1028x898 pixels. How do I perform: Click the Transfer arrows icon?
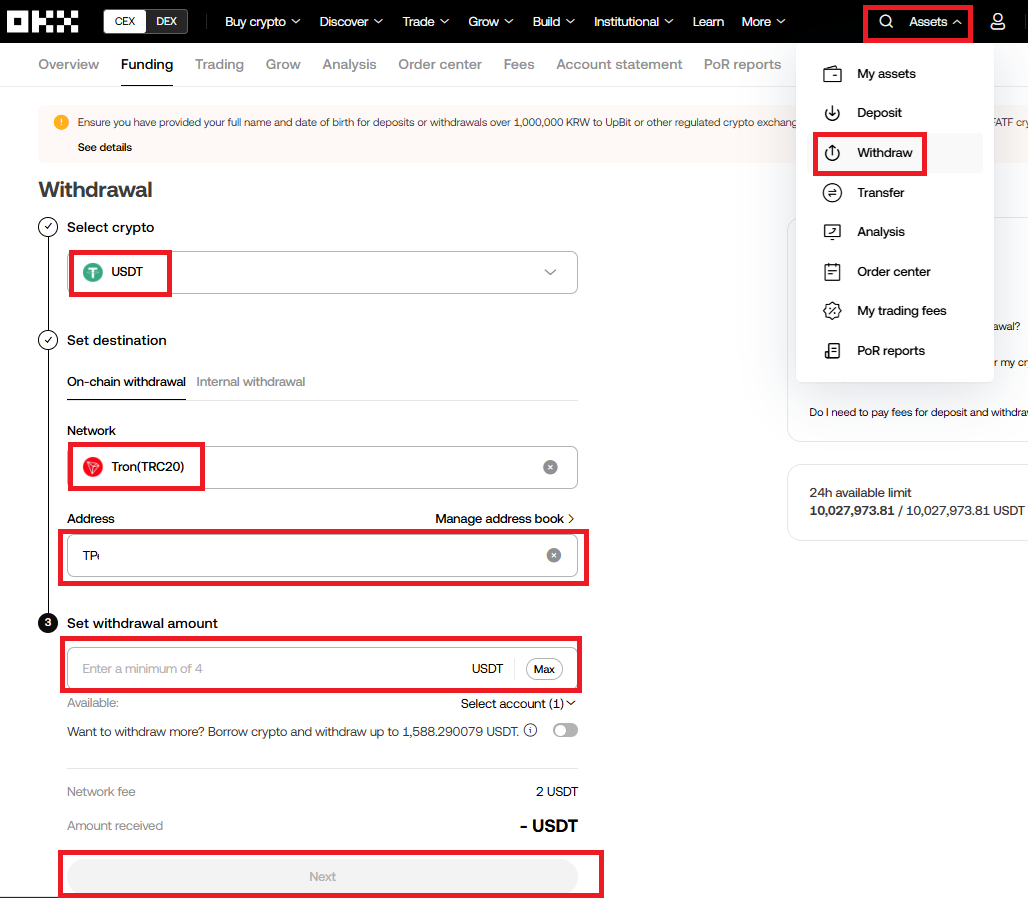[832, 193]
